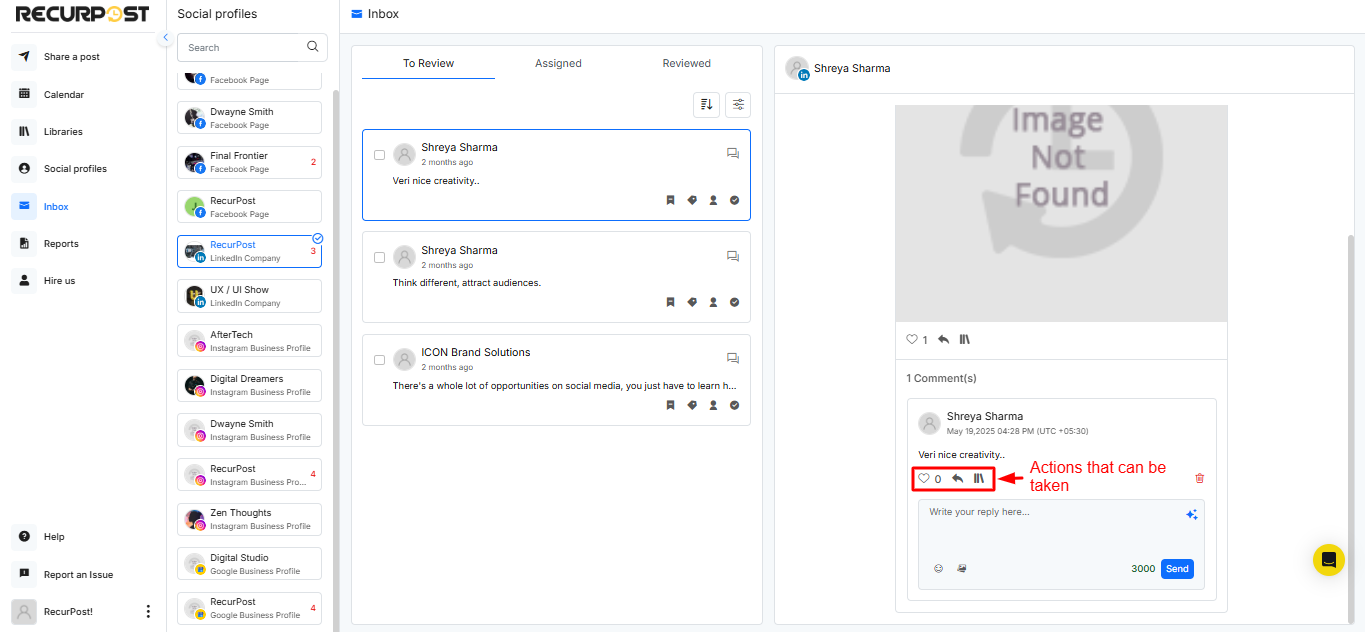Screen dimensions: 1365x632
Task: Open the ICON Brand Solutions message card text
Action: point(565,385)
